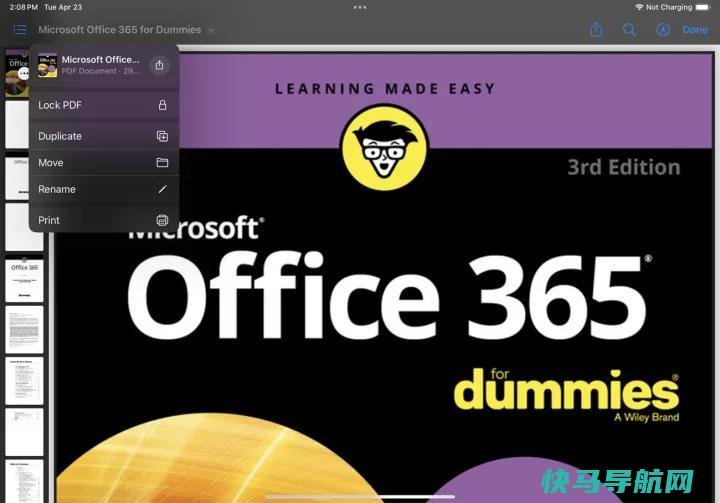
Task: Tap the three-dot multitasking indicator at top
Action: tap(360, 7)
